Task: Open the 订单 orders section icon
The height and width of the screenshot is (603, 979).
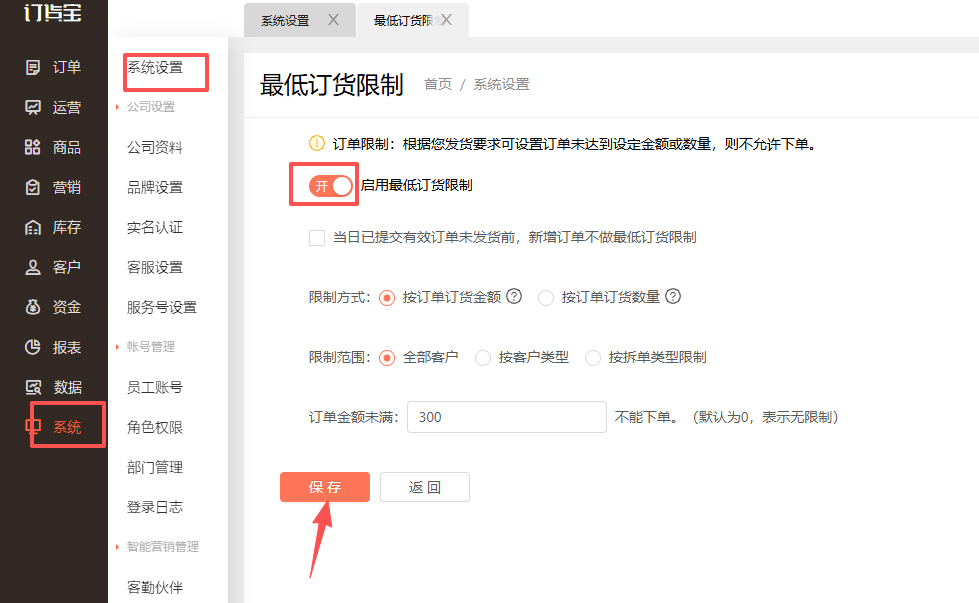Action: pos(32,67)
